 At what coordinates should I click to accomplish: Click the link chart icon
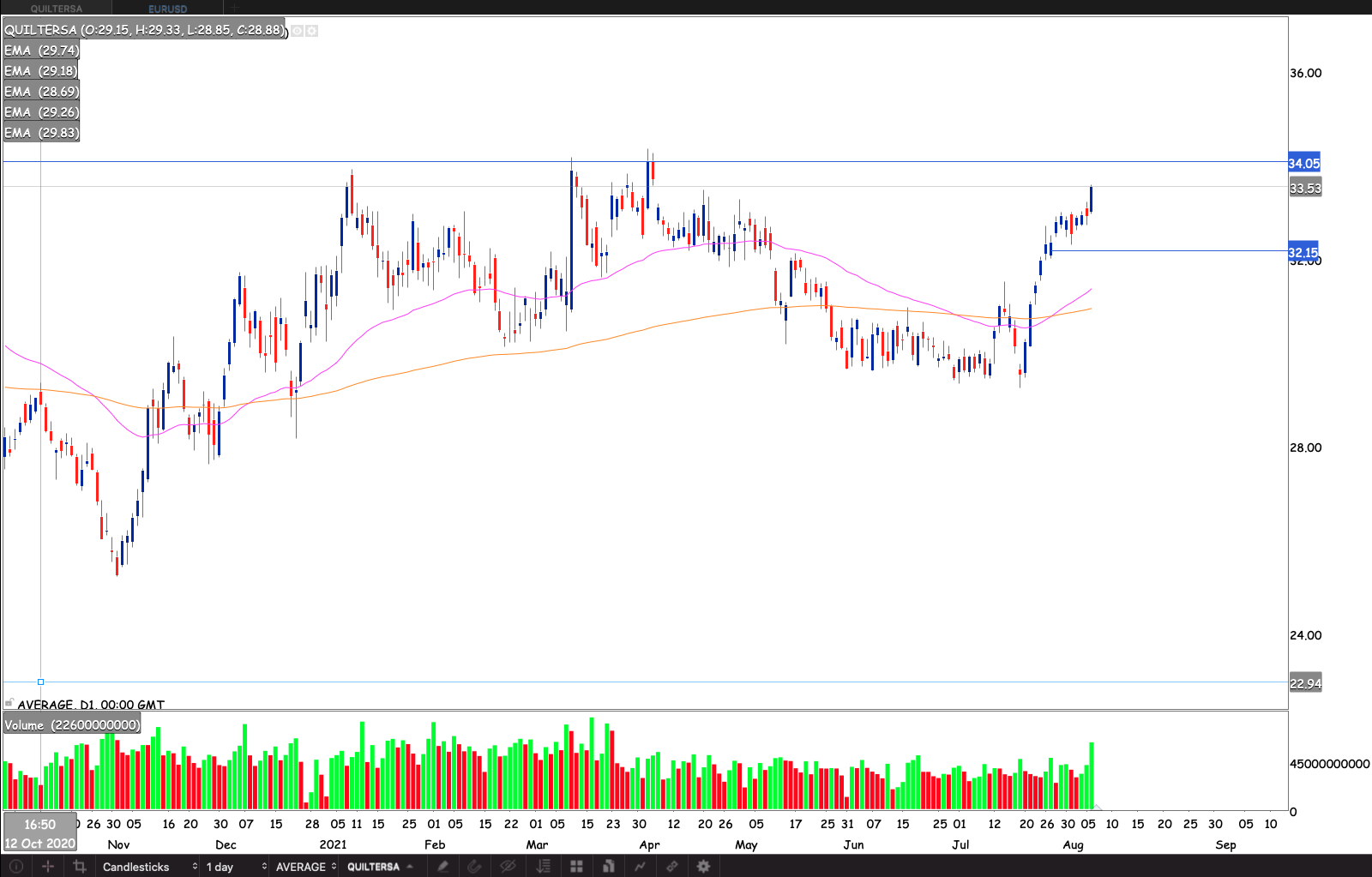coord(672,867)
